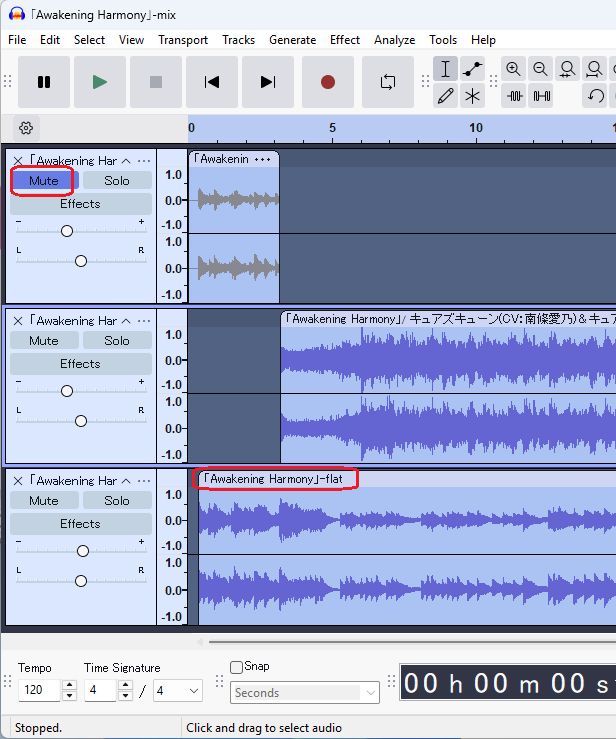Toggle Mute on the third track

(44, 500)
